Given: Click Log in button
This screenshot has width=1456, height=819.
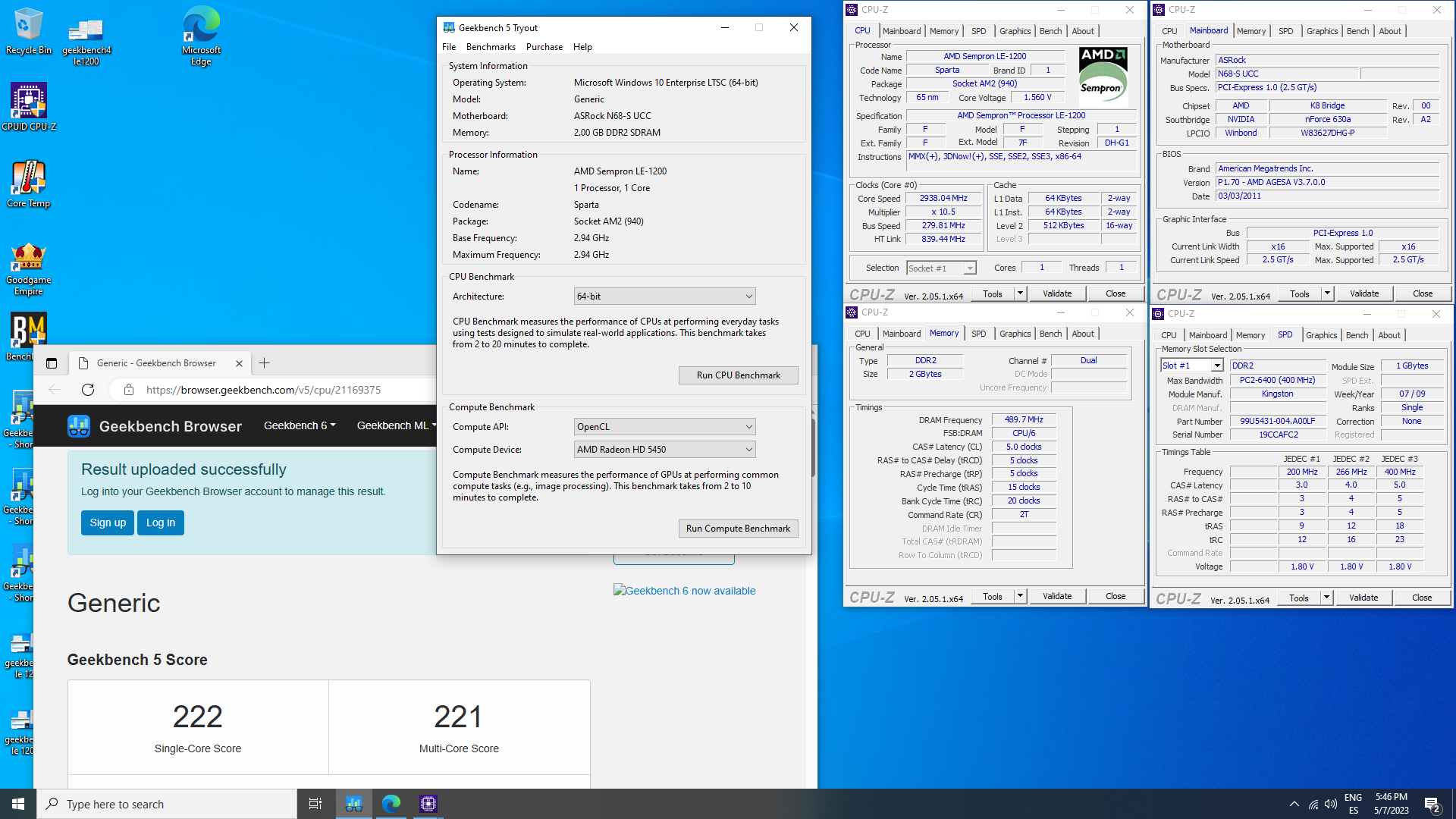Looking at the screenshot, I should [161, 522].
